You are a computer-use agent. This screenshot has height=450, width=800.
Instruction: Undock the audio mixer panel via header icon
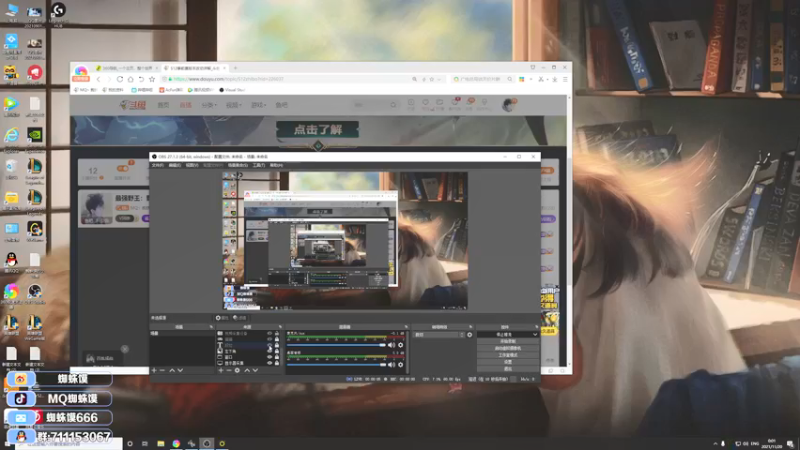[x=406, y=327]
